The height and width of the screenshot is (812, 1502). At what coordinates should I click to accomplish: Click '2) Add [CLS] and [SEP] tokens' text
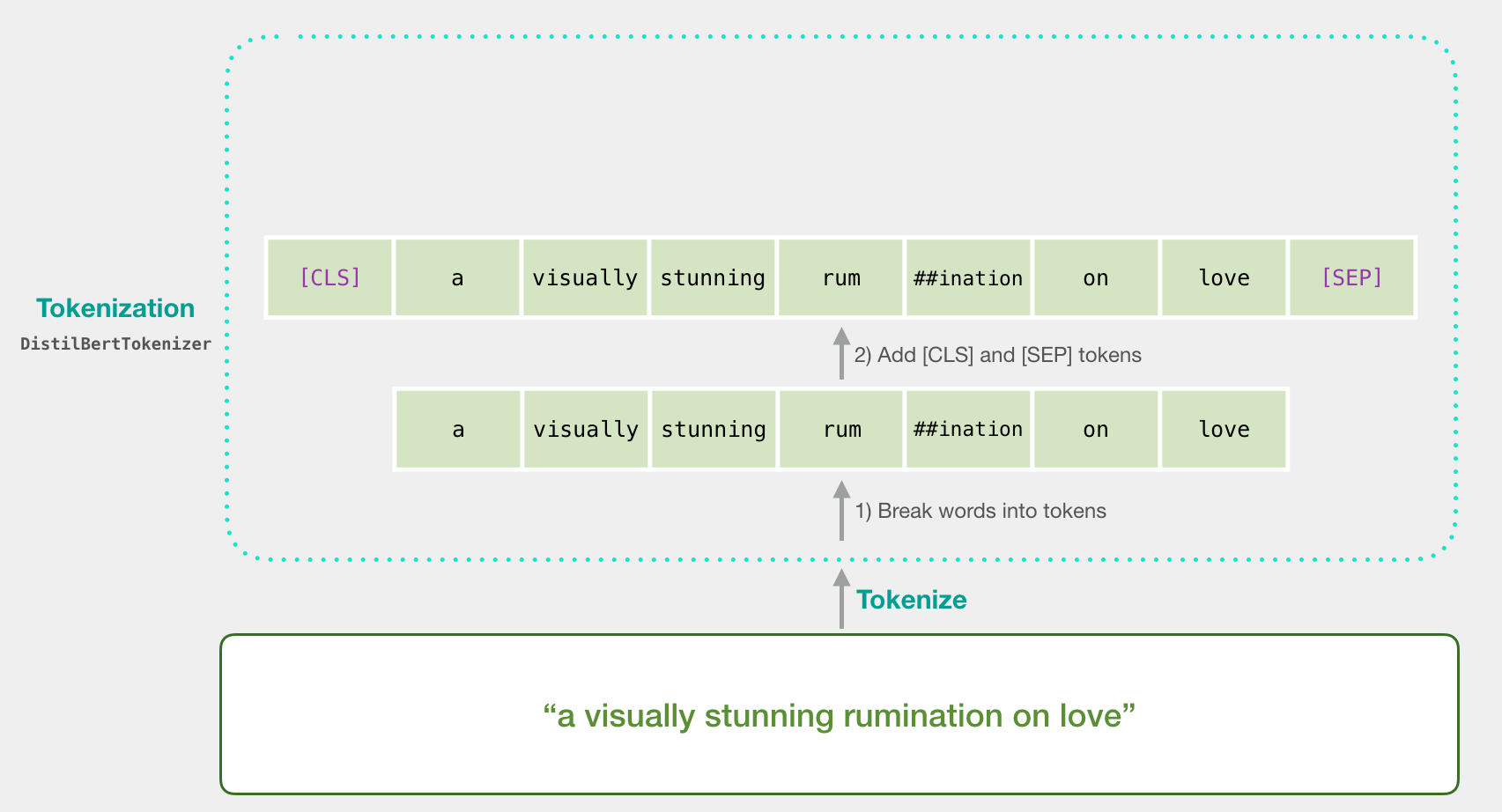coord(998,355)
